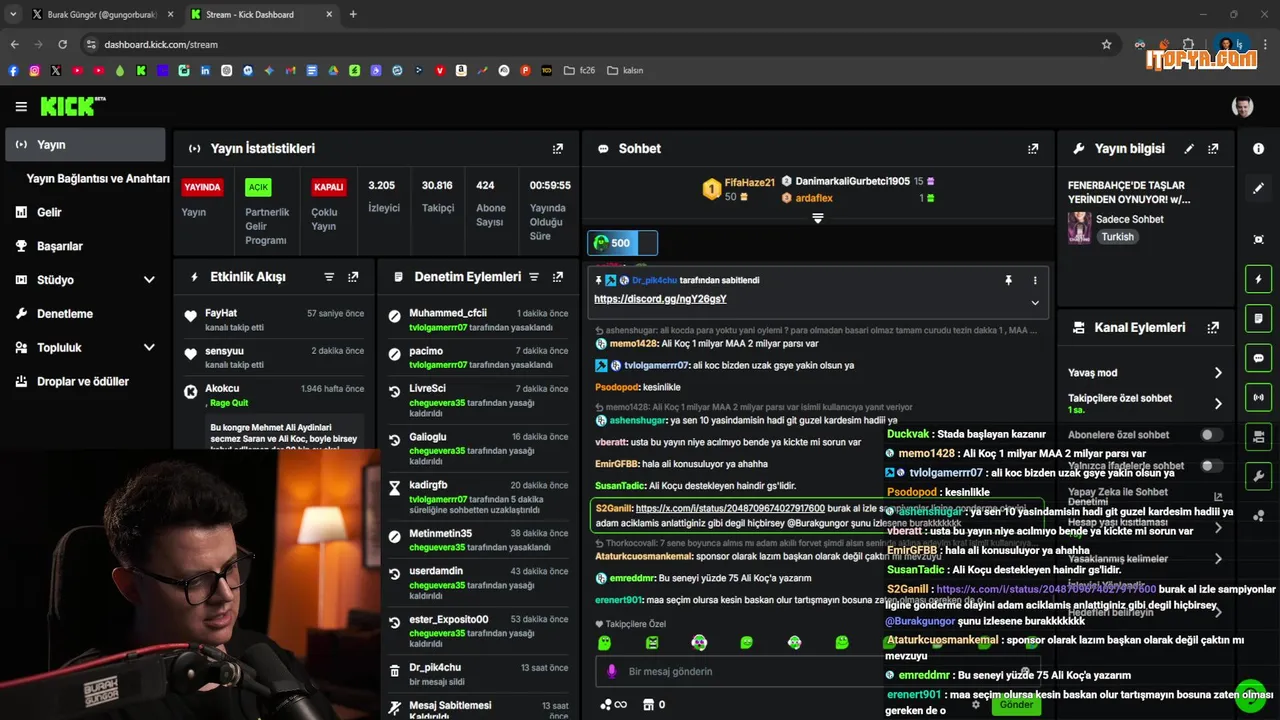Open the fc26 bookmarks folder
Image resolution: width=1280 pixels, height=720 pixels.
pos(580,70)
